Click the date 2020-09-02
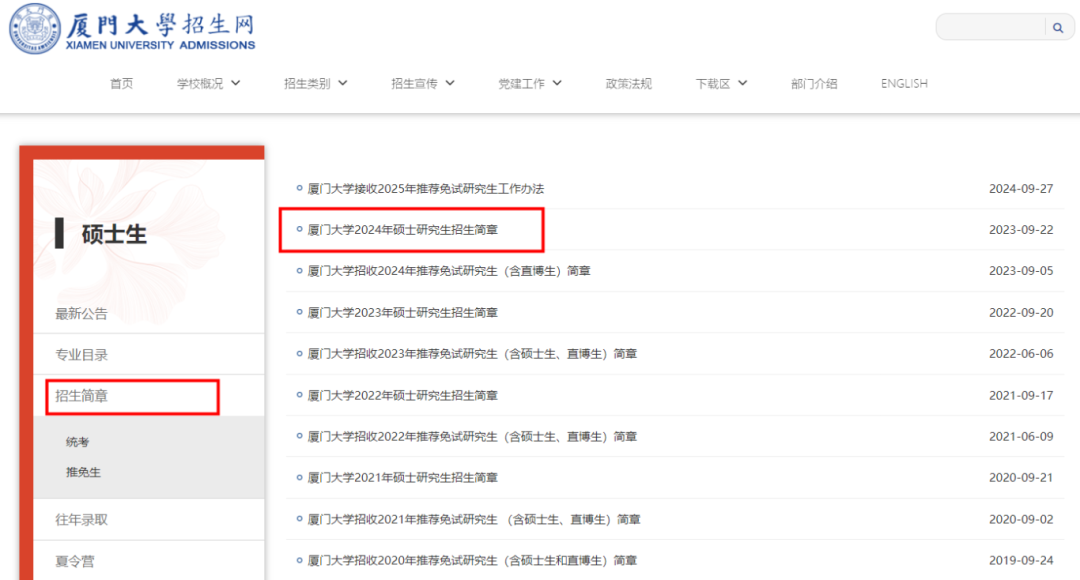This screenshot has height=580, width=1080. (1021, 519)
